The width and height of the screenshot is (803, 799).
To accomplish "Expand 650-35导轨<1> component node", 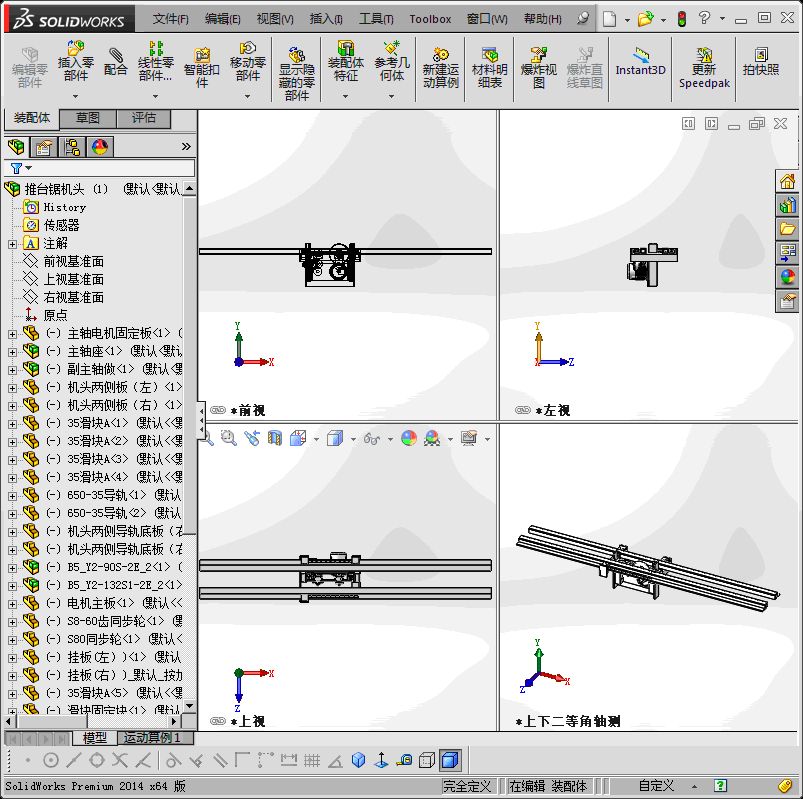I will click(x=12, y=496).
